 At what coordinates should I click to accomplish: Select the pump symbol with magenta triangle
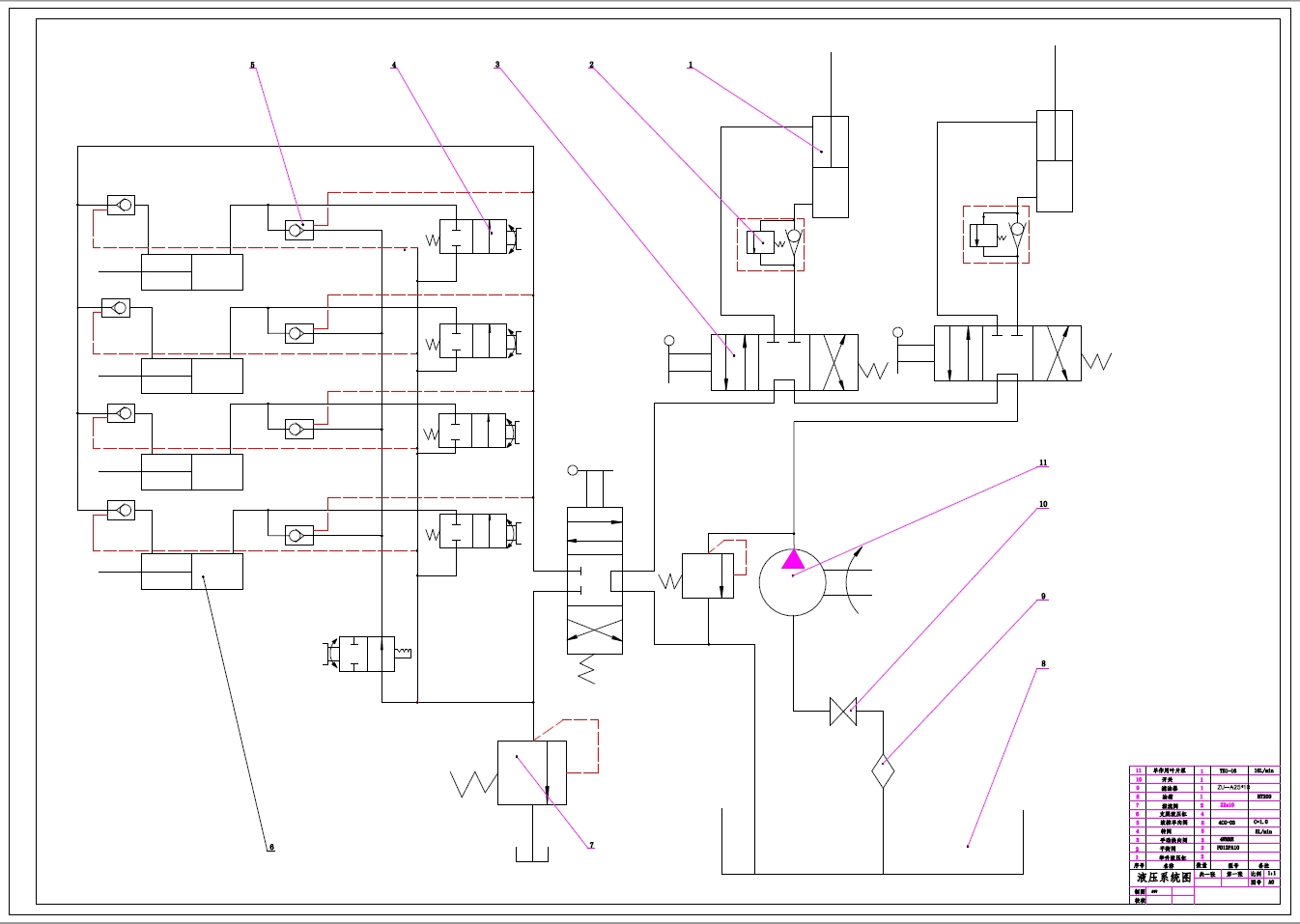click(792, 582)
